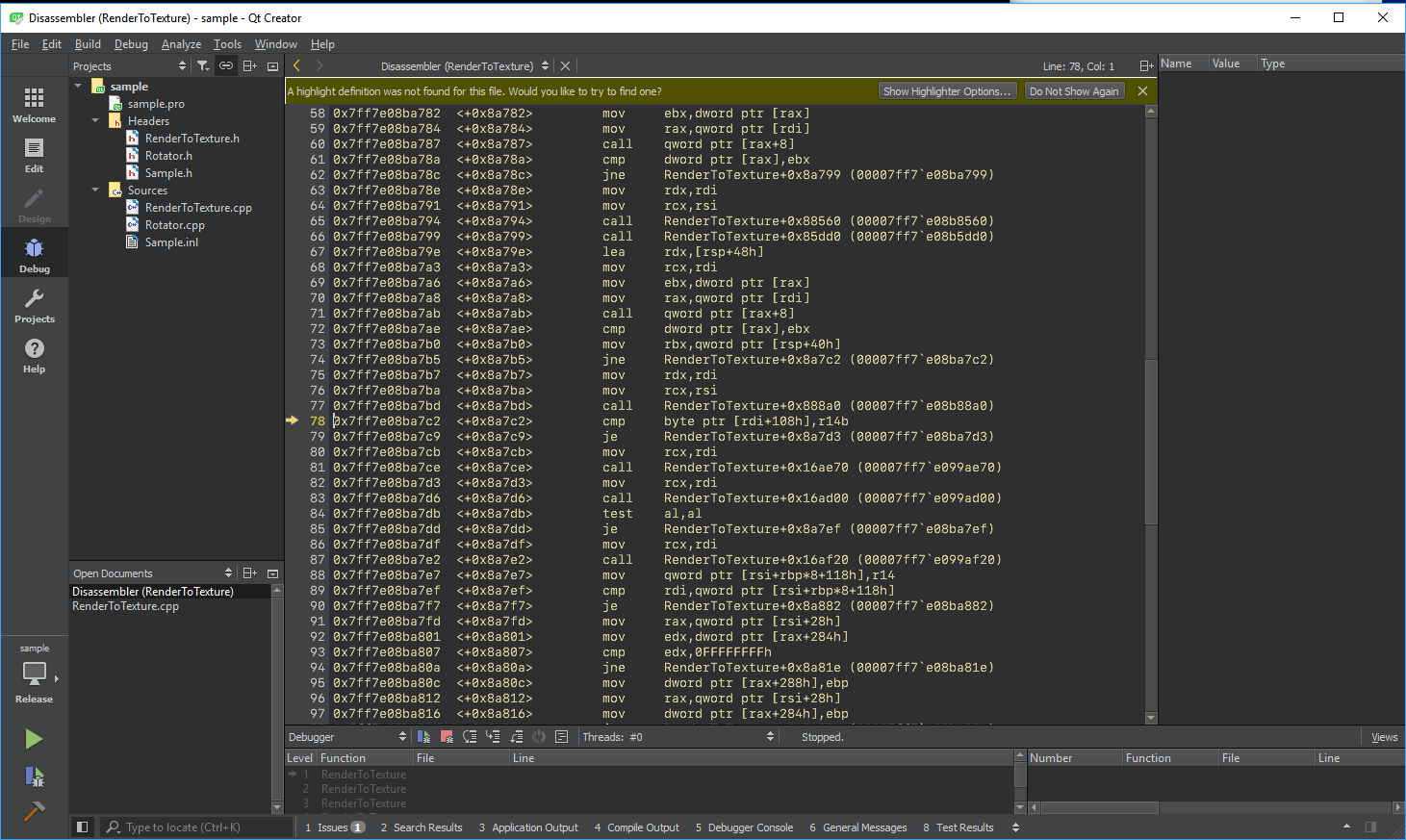Open the Build menu
Viewport: 1406px width, 840px height.
click(88, 44)
